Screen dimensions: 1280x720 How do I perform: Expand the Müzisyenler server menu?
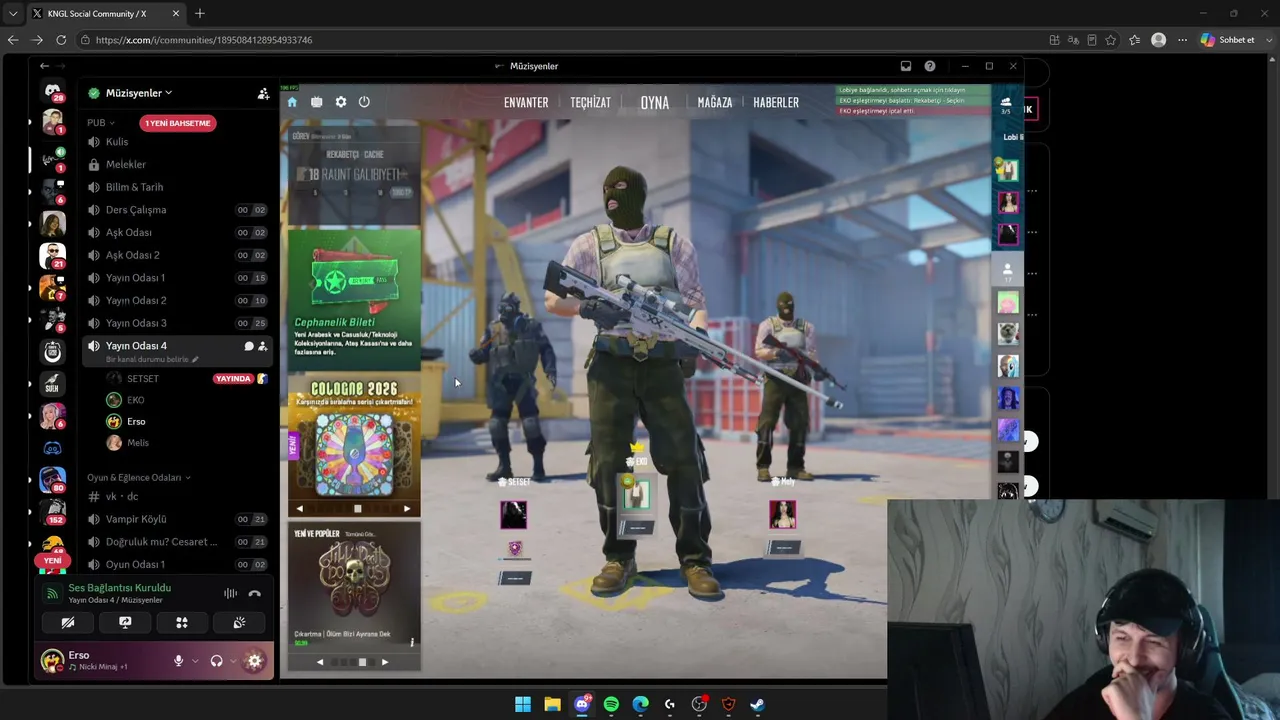pos(138,93)
